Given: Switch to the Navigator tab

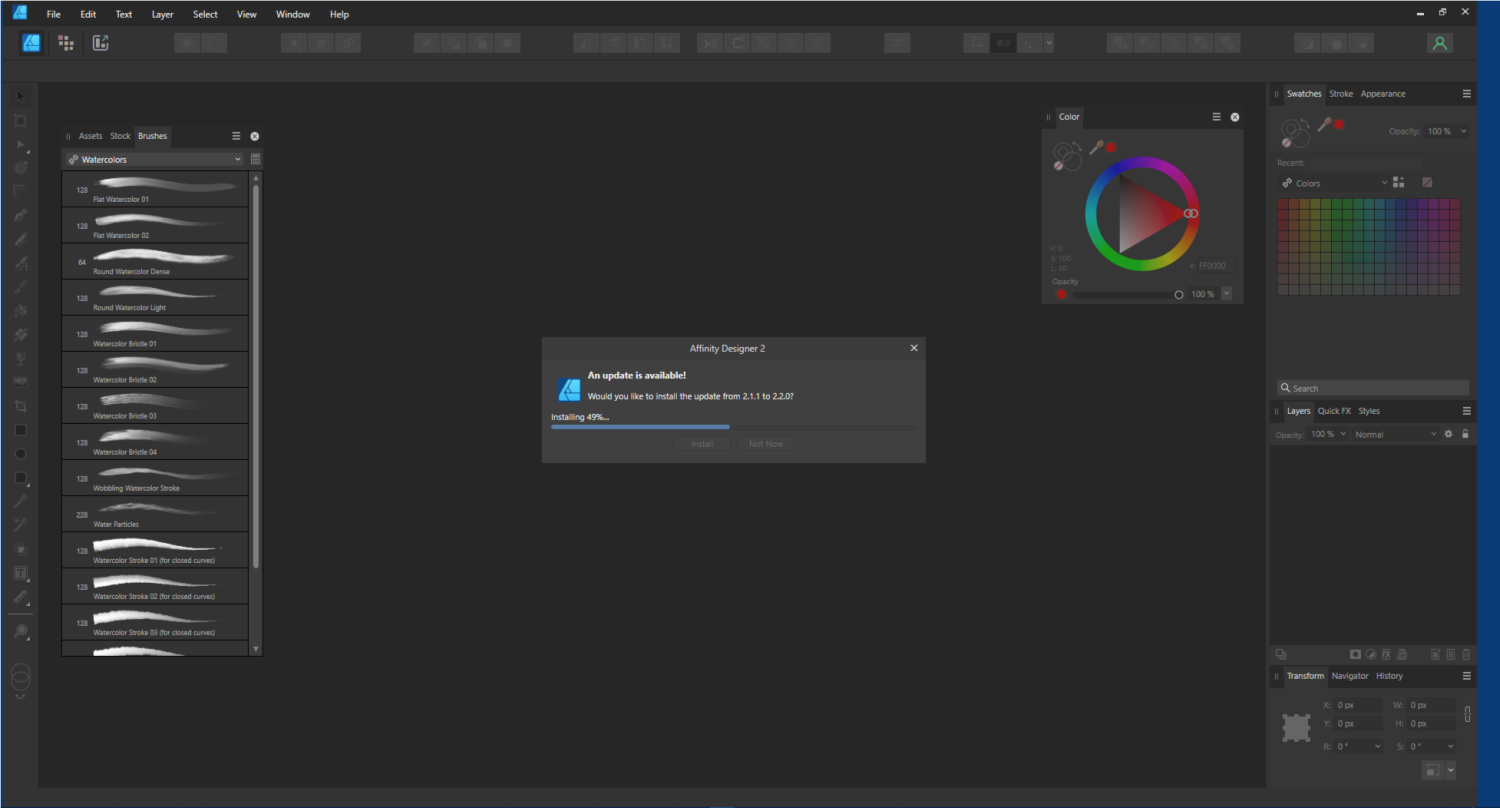Looking at the screenshot, I should click(x=1350, y=676).
